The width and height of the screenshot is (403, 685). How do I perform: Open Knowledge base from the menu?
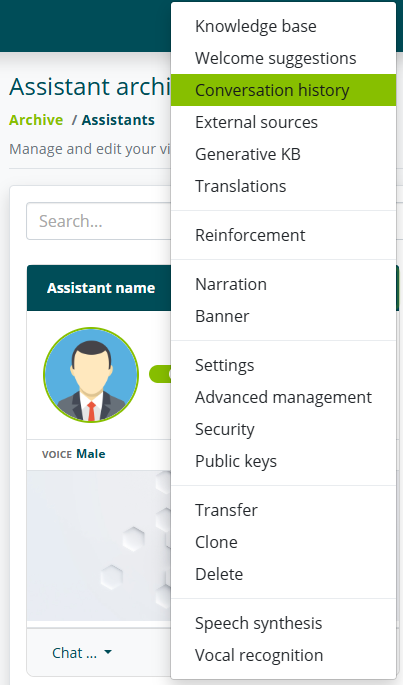[x=283, y=26]
